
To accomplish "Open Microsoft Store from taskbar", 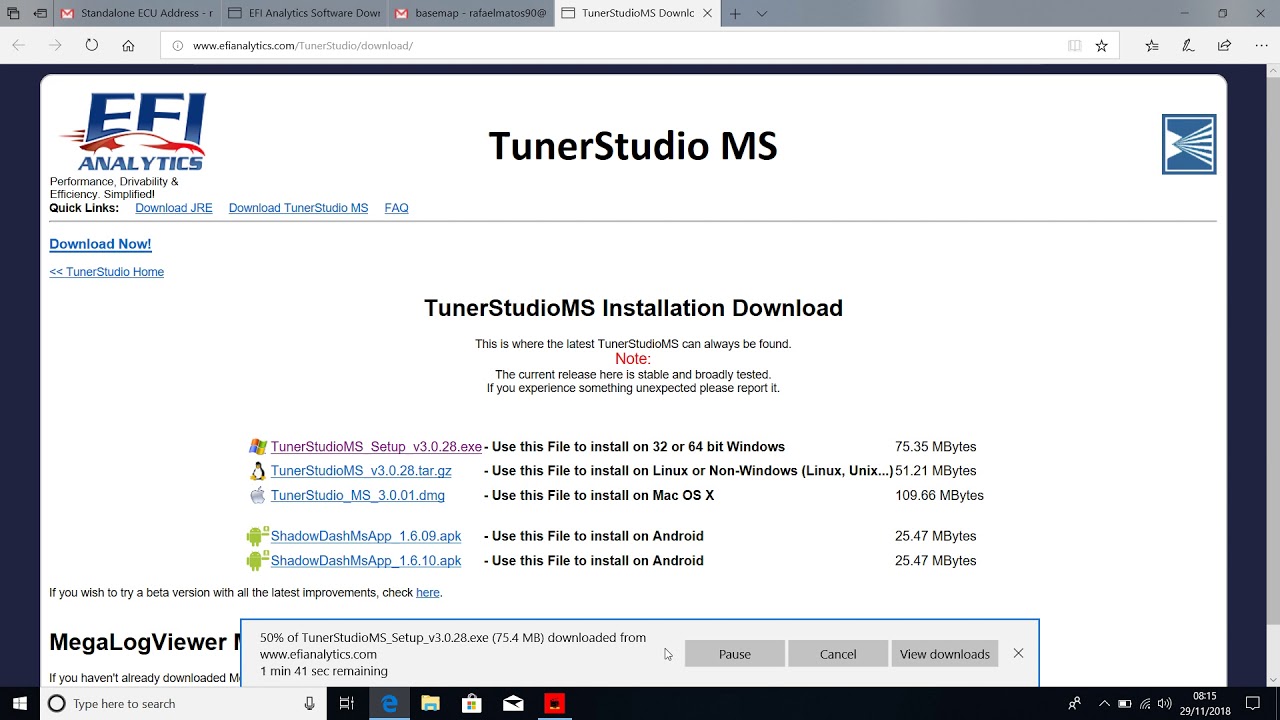I will pos(471,704).
